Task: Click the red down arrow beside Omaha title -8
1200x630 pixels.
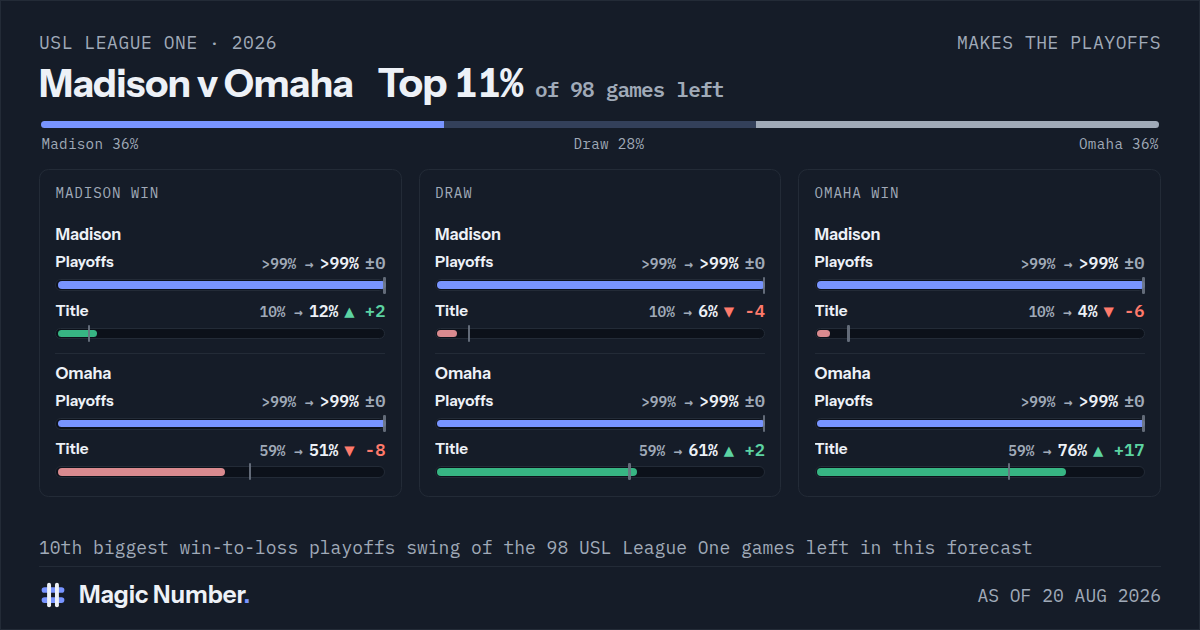Action: pos(349,451)
